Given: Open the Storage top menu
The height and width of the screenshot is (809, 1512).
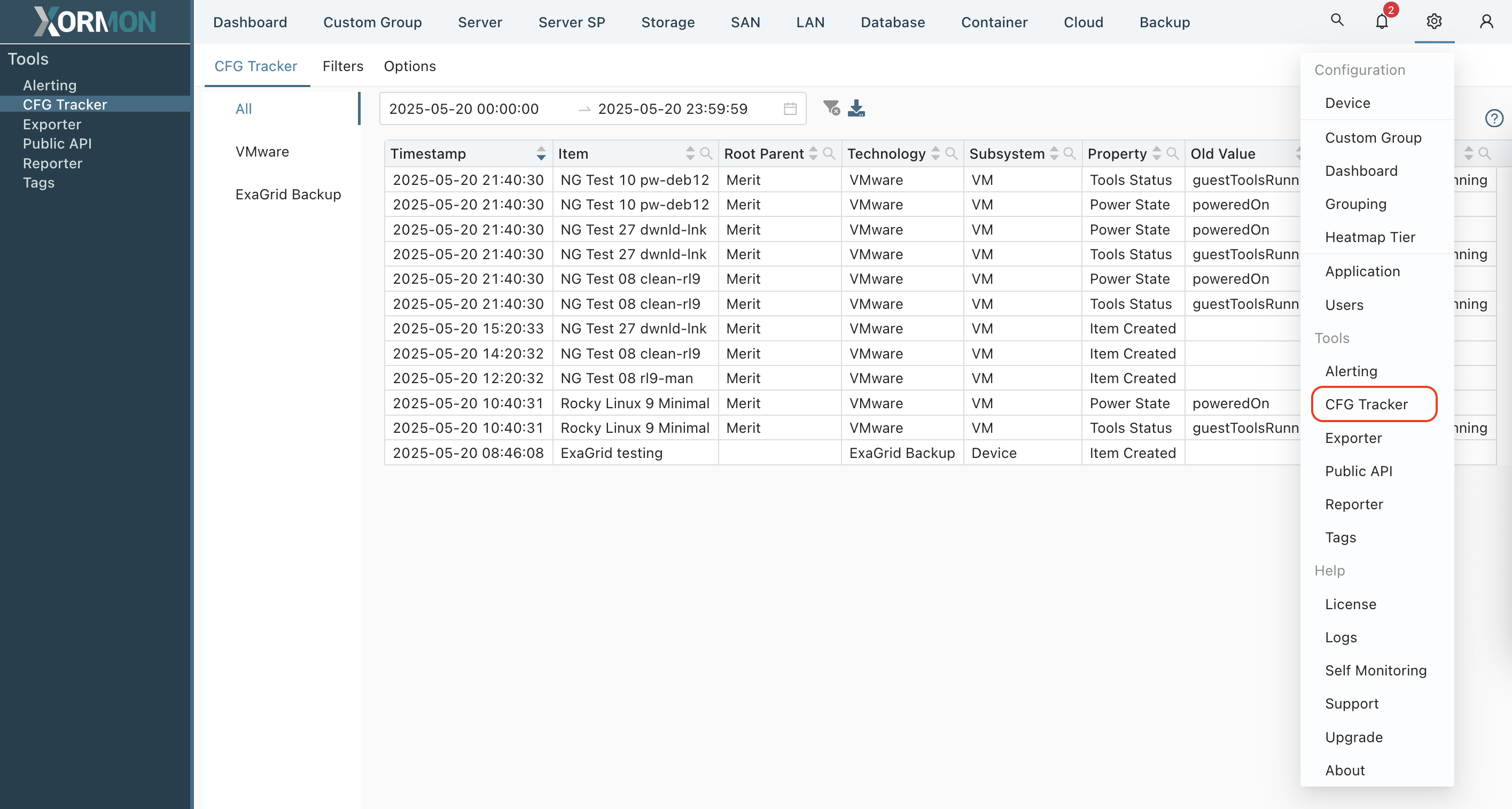Looking at the screenshot, I should pyautogui.click(x=668, y=22).
